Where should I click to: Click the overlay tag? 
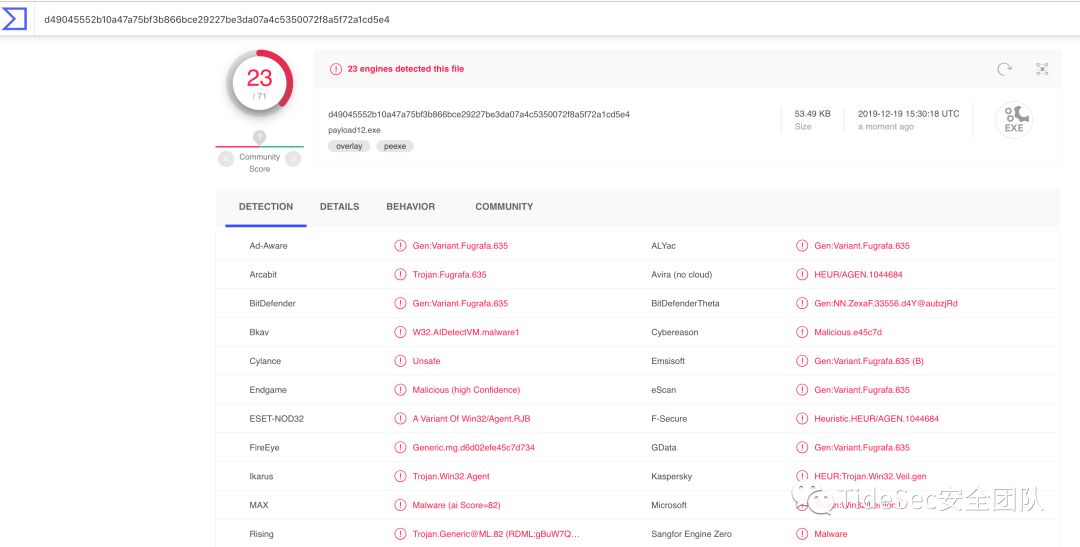[x=349, y=146]
